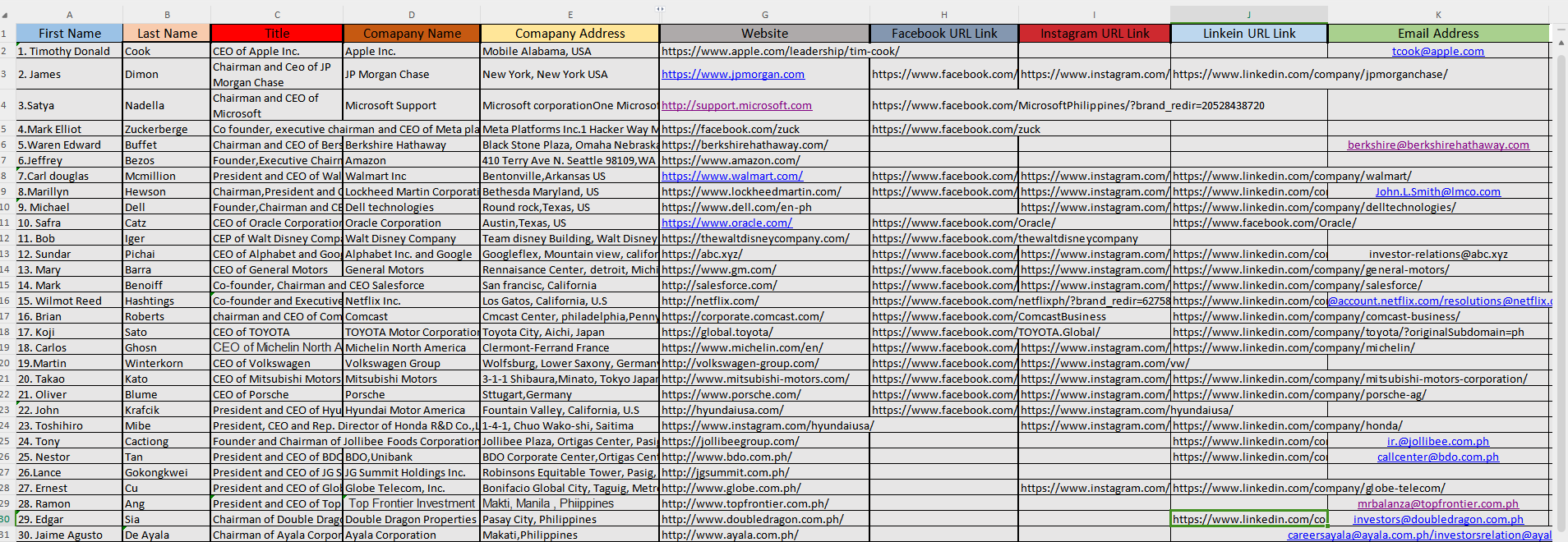Select the 'Bezos' last name cell
The width and height of the screenshot is (1568, 542).
tap(167, 160)
